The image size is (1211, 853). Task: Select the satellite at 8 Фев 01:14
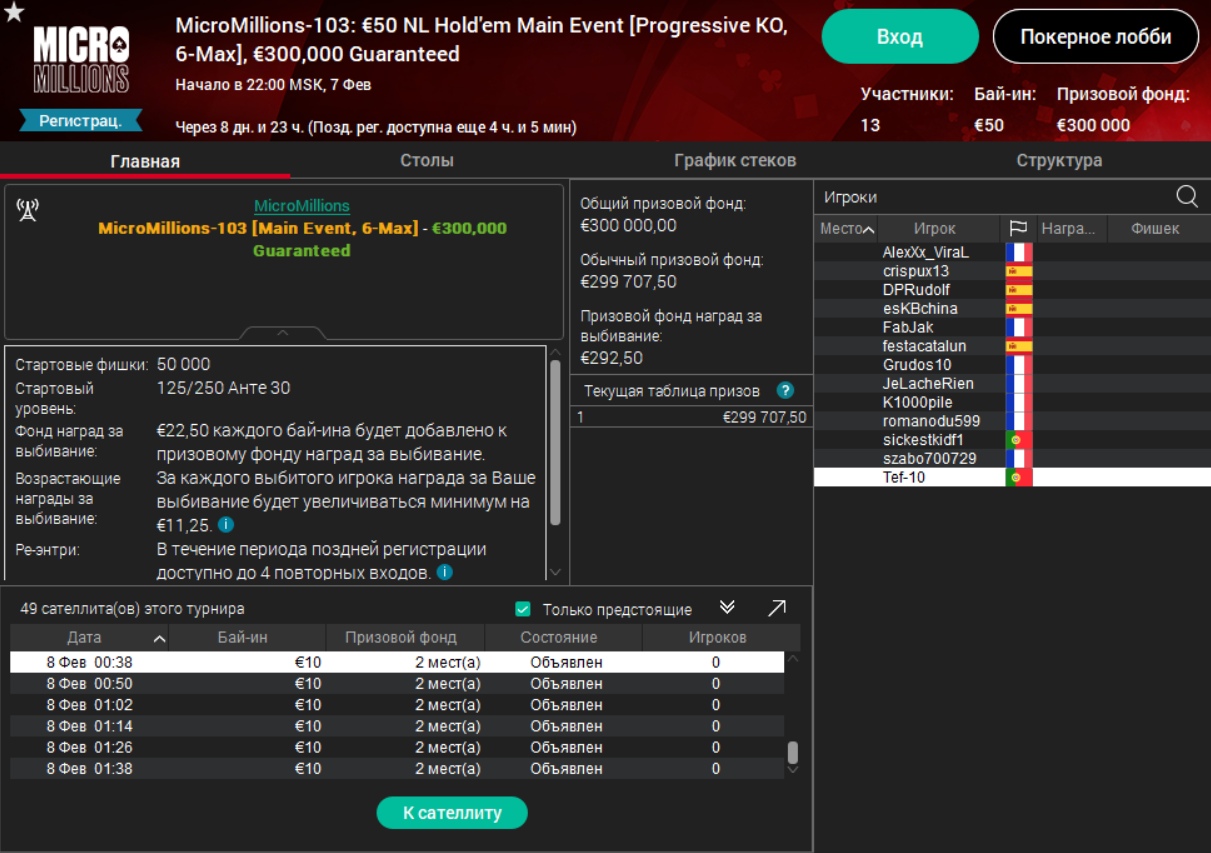[x=397, y=726]
